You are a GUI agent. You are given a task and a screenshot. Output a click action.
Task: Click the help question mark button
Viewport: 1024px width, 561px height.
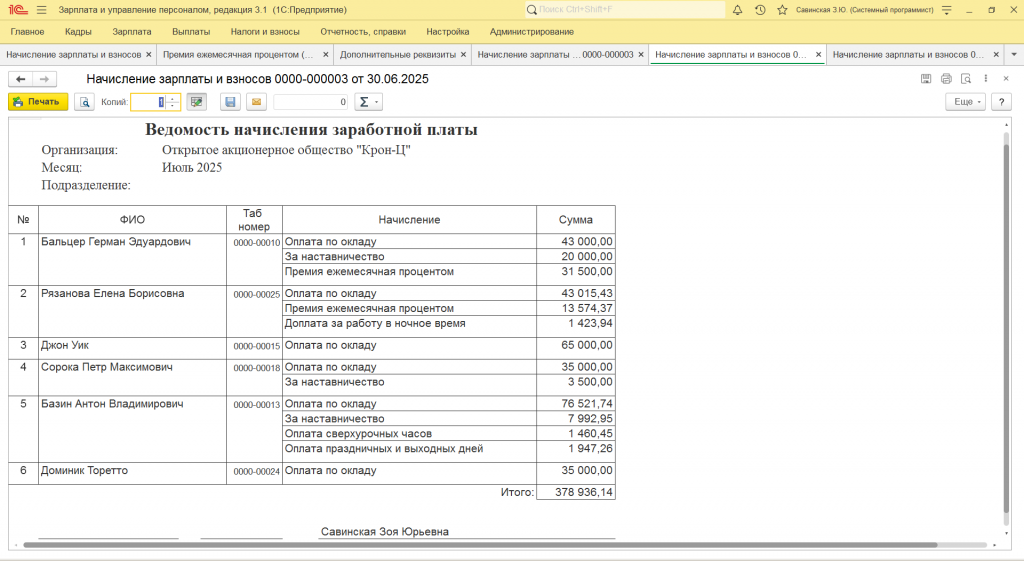1003,101
